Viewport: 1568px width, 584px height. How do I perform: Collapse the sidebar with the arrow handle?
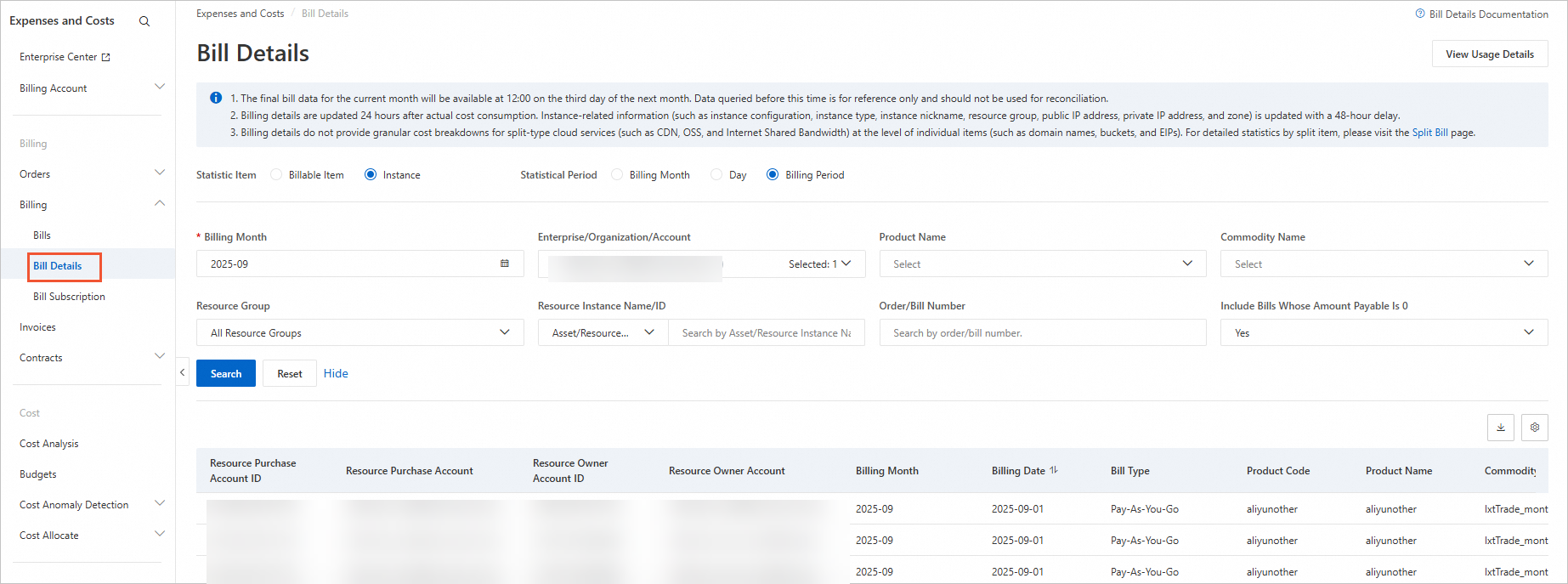coord(183,372)
